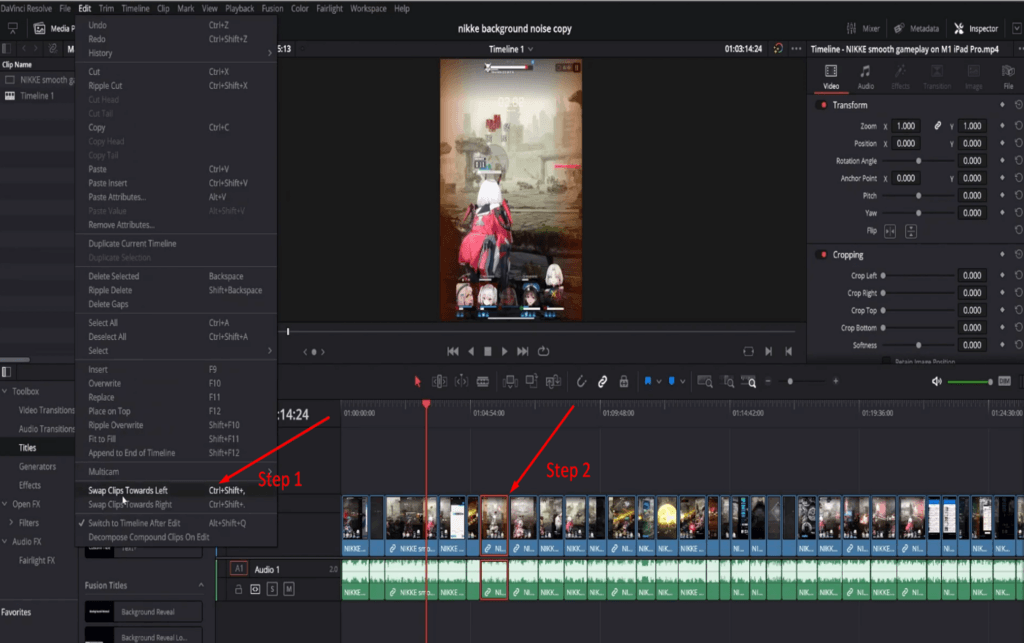This screenshot has height=643, width=1024.
Task: Flip the clip vertically
Action: point(911,231)
